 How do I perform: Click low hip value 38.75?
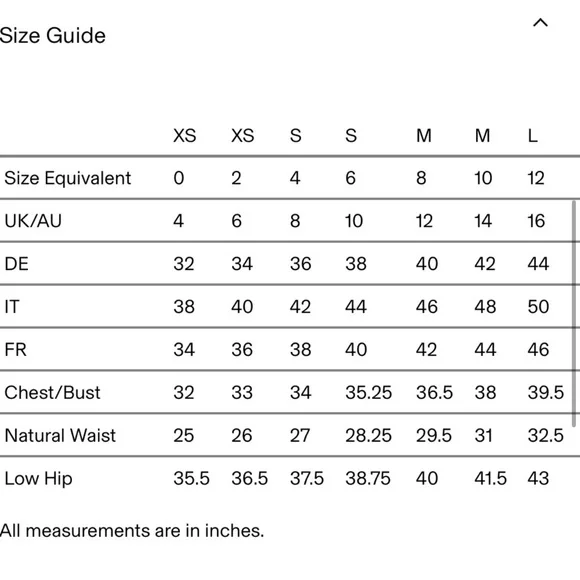(x=368, y=479)
